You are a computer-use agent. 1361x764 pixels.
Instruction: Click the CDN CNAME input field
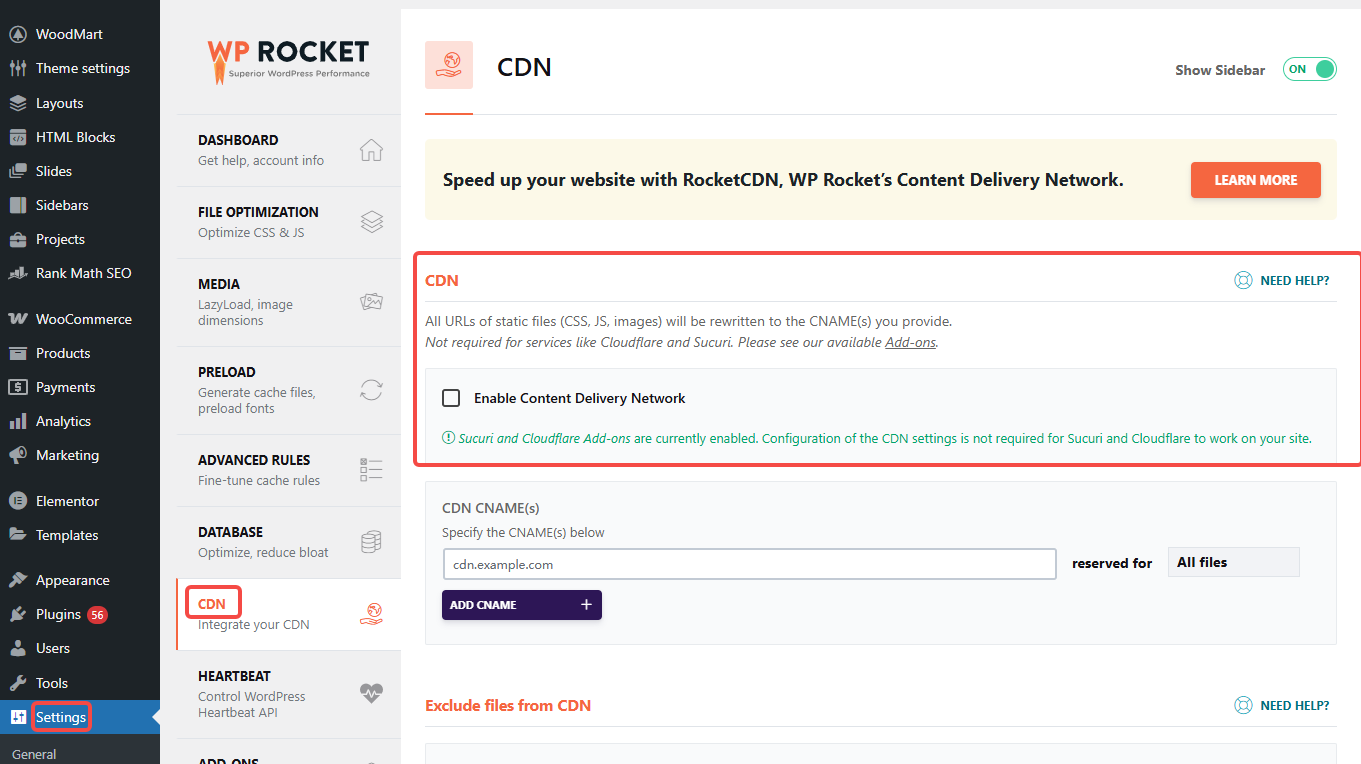pyautogui.click(x=749, y=564)
